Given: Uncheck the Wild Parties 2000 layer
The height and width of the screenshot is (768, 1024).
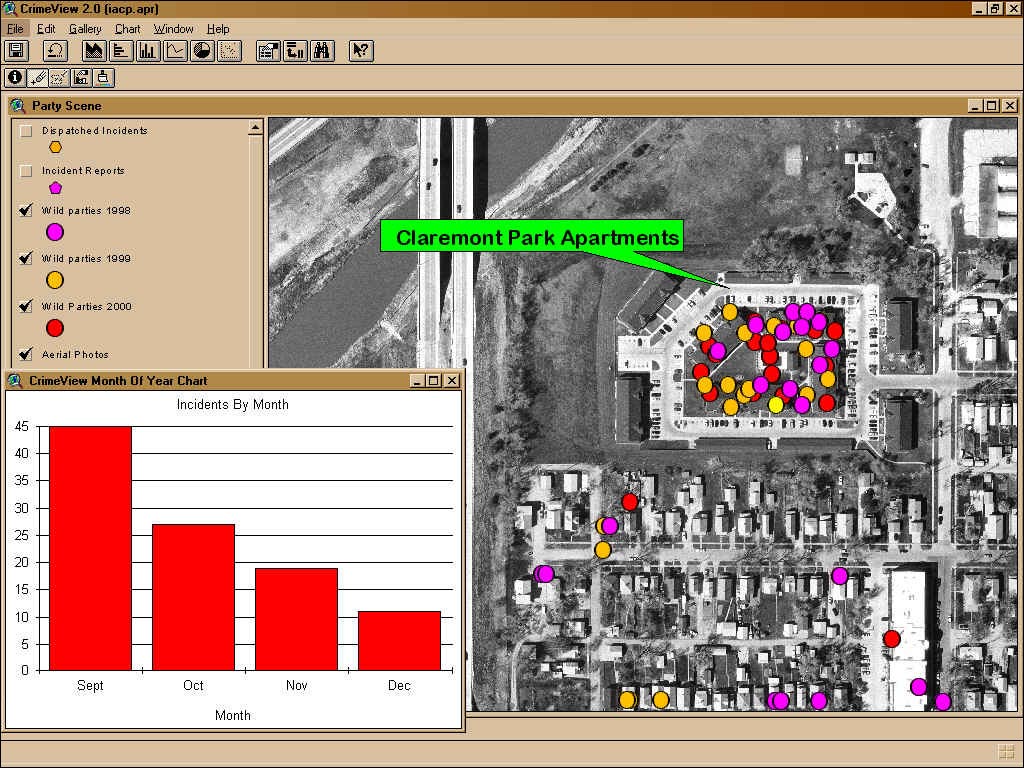Looking at the screenshot, I should 25,306.
